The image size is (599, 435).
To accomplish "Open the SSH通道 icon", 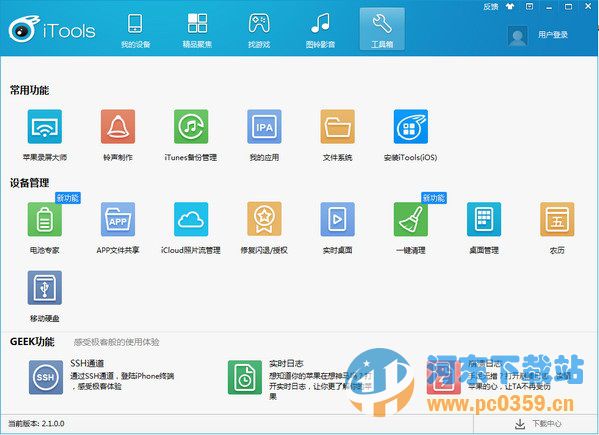I will [x=46, y=377].
